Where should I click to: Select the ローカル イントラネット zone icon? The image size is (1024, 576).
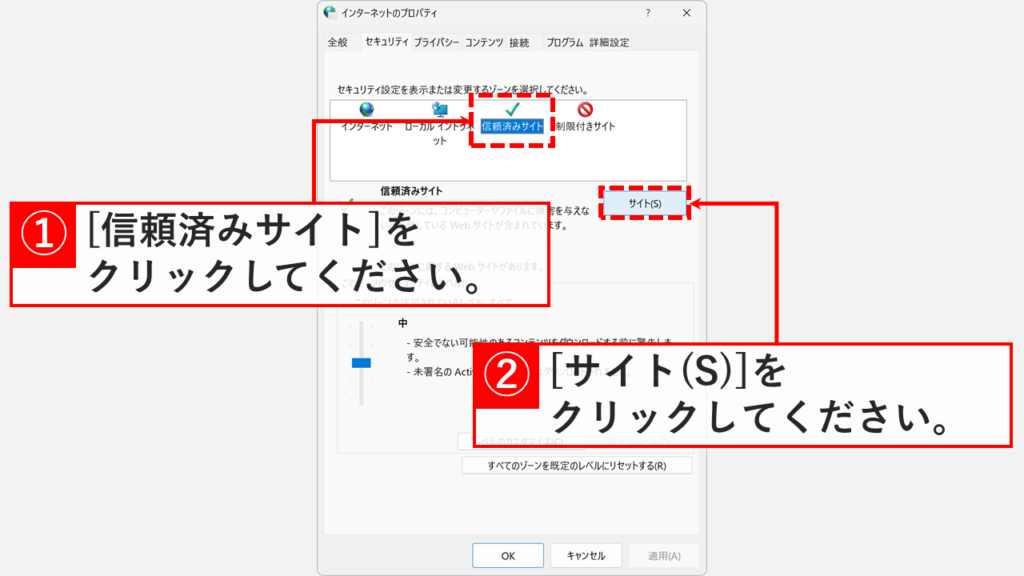pos(439,110)
